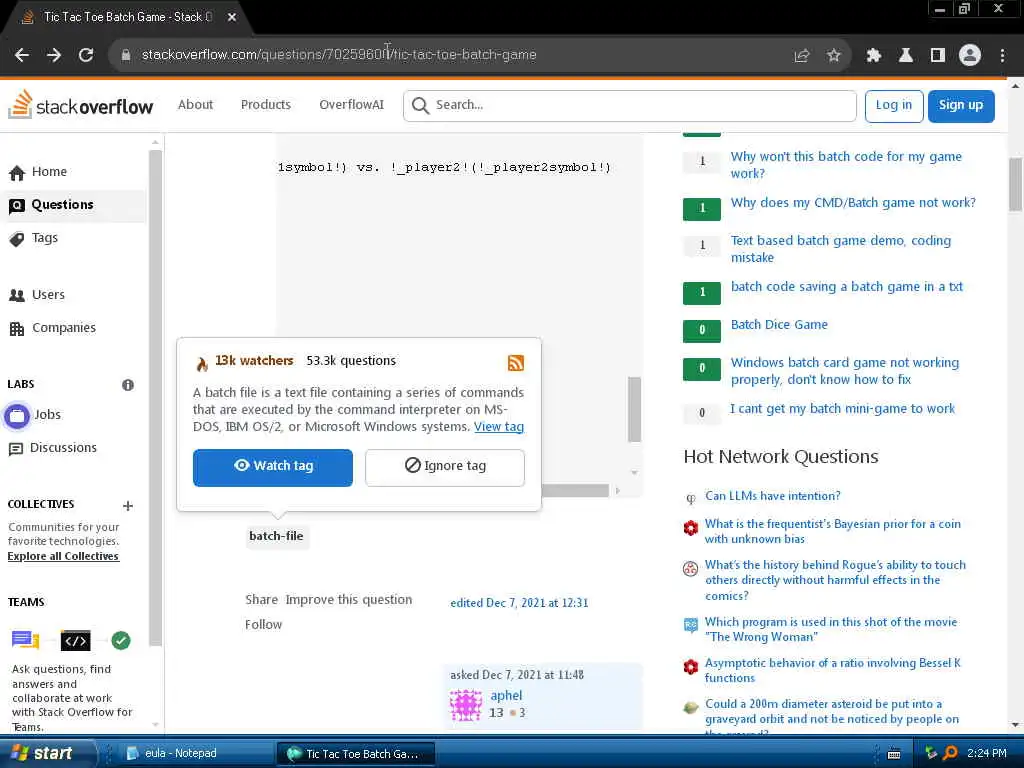1024x768 pixels.
Task: Click the RSS feed icon in tag popup
Action: click(x=516, y=362)
